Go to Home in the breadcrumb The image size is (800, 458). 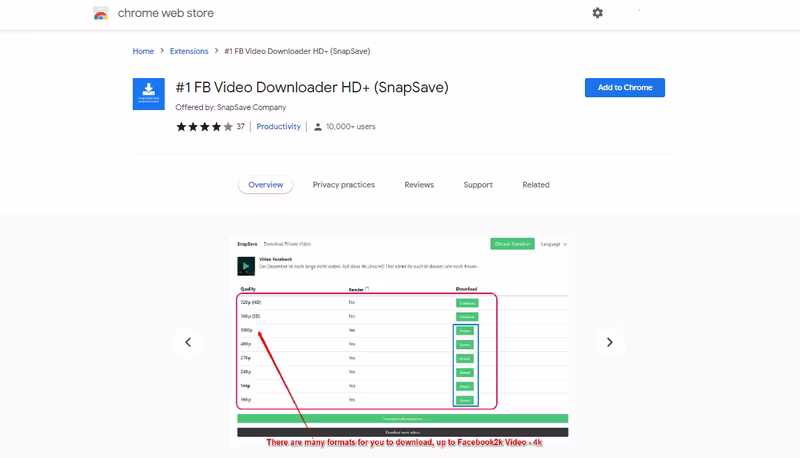coord(143,51)
